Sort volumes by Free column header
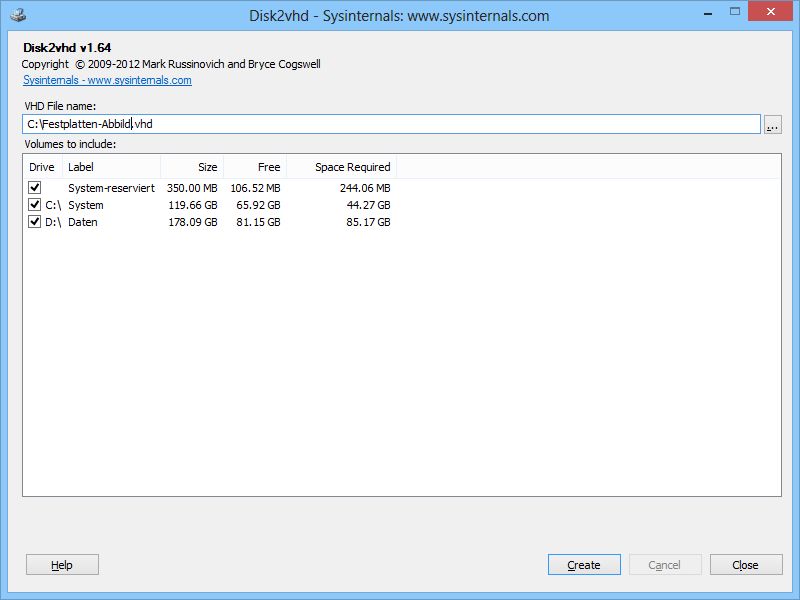Image resolution: width=800 pixels, height=600 pixels. click(x=255, y=167)
